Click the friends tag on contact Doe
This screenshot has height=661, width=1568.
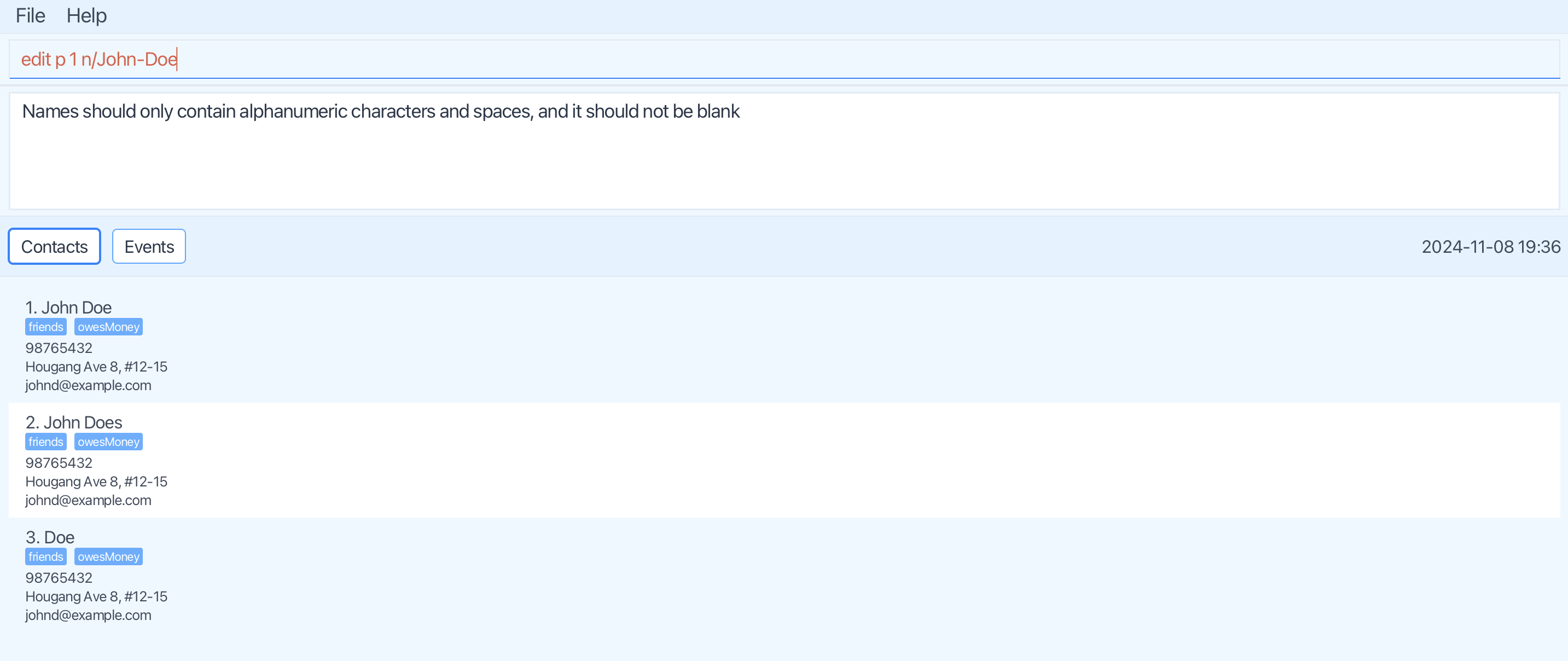[x=45, y=557]
